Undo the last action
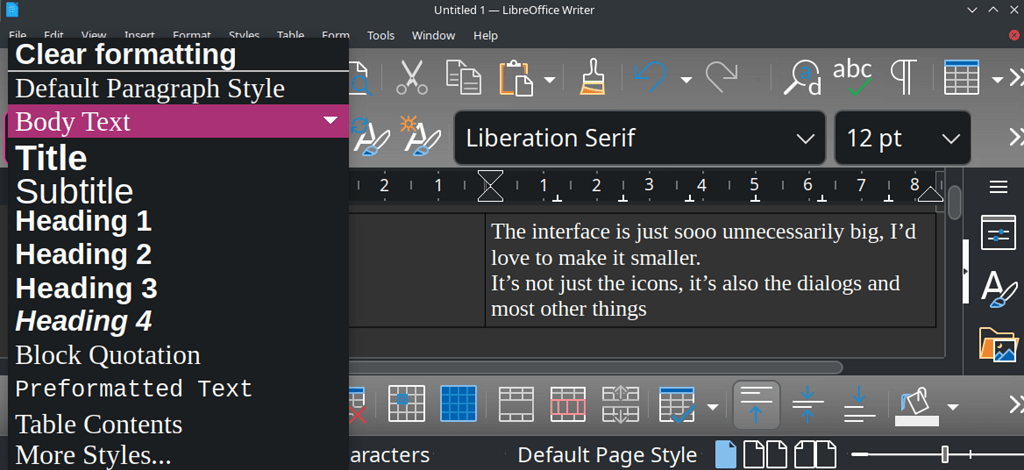This screenshot has width=1024, height=470. (650, 78)
